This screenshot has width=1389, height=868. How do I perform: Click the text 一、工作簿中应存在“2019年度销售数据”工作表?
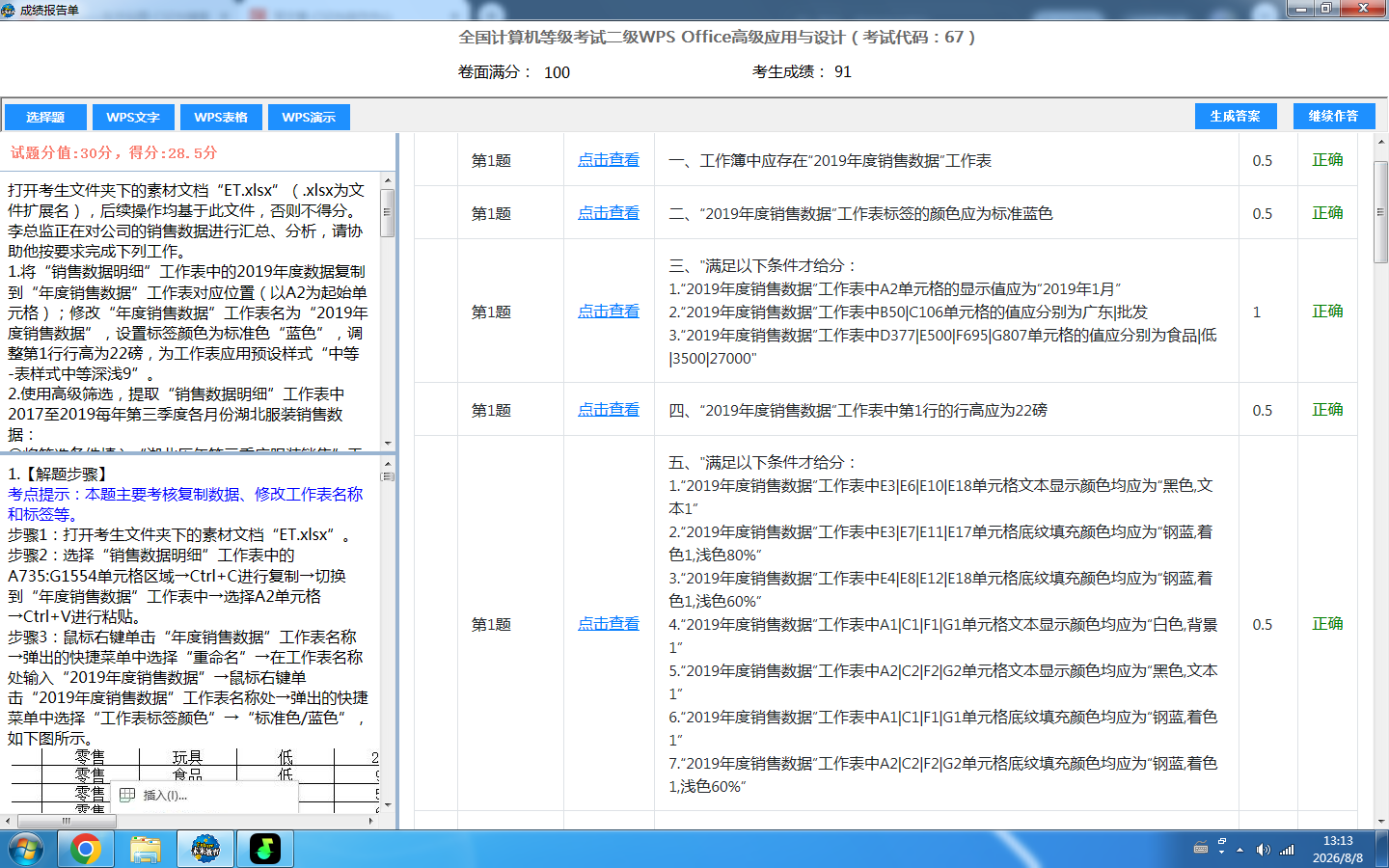pyautogui.click(x=830, y=160)
